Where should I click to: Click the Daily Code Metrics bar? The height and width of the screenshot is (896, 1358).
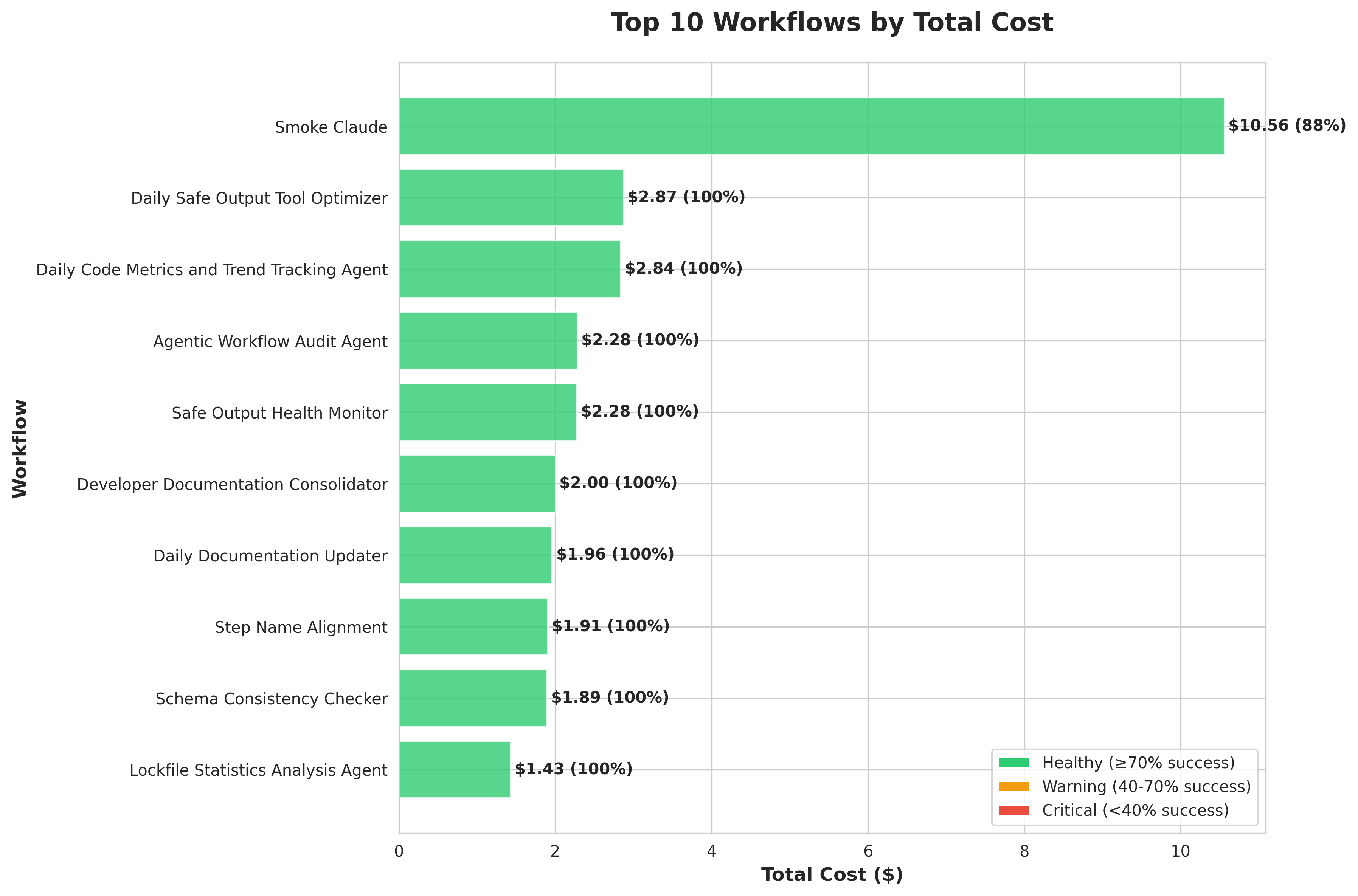(x=509, y=268)
